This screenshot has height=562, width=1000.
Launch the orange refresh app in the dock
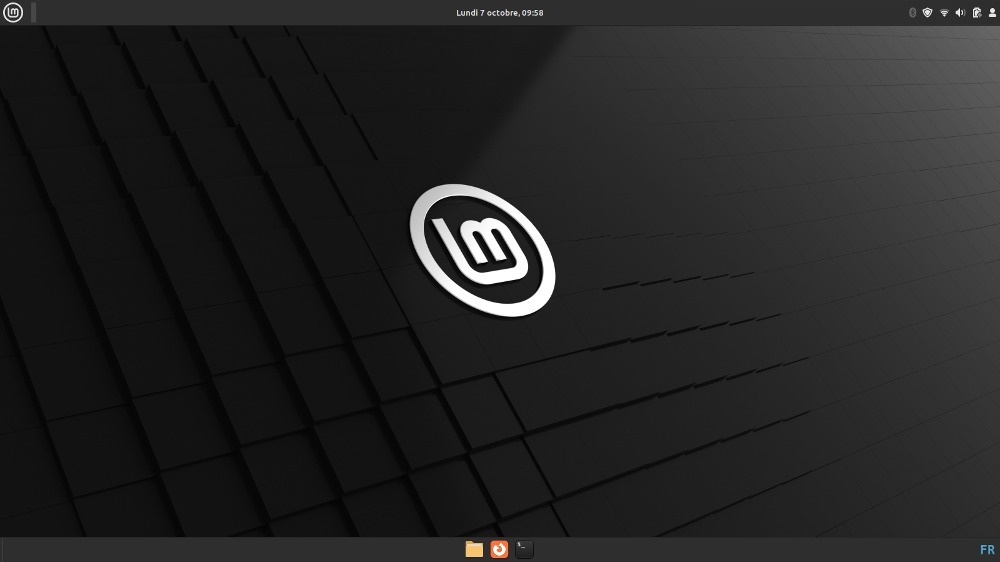point(499,549)
